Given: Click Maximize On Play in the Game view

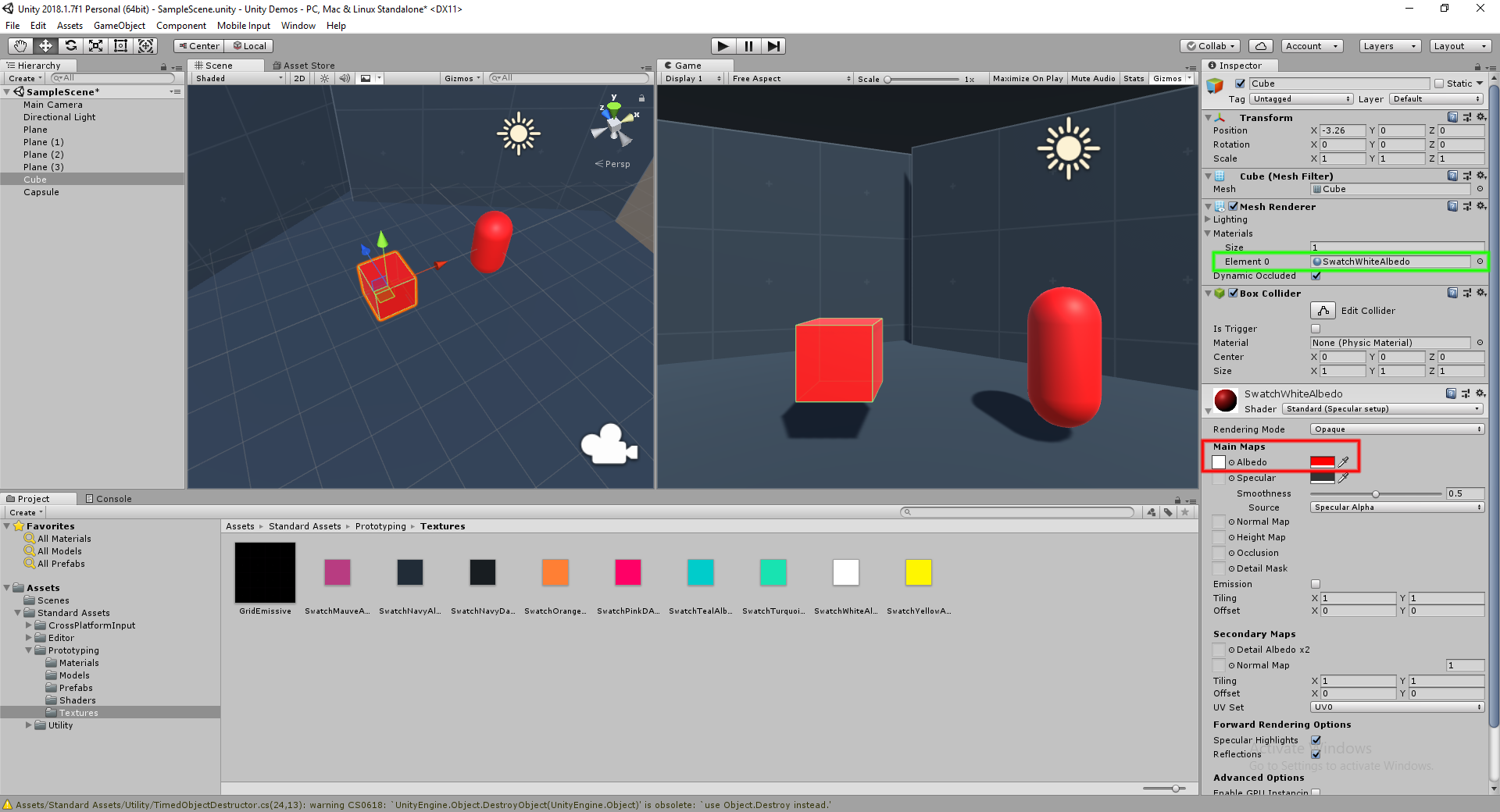Looking at the screenshot, I should pyautogui.click(x=1027, y=78).
